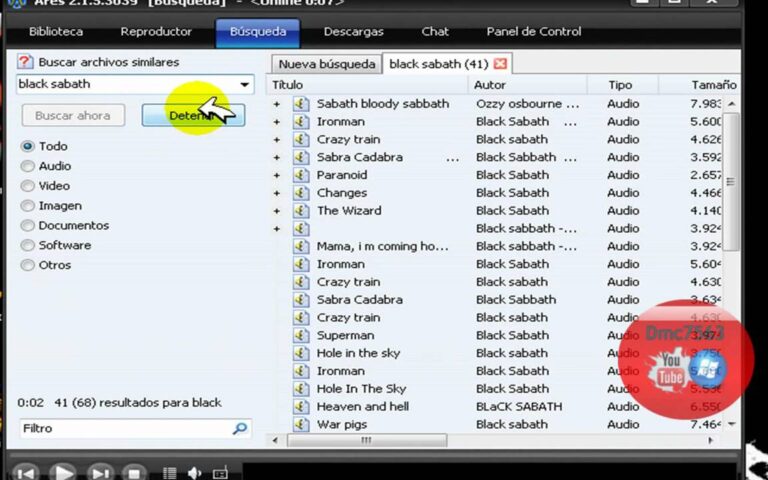
Task: Close the 'black sabath (41)' search tab
Action: point(500,64)
